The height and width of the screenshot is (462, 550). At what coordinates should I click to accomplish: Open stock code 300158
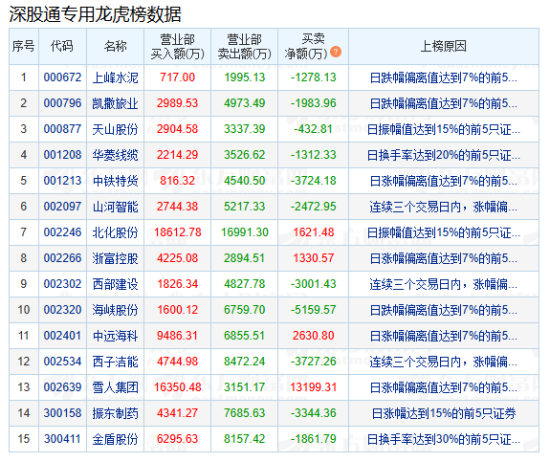62,413
